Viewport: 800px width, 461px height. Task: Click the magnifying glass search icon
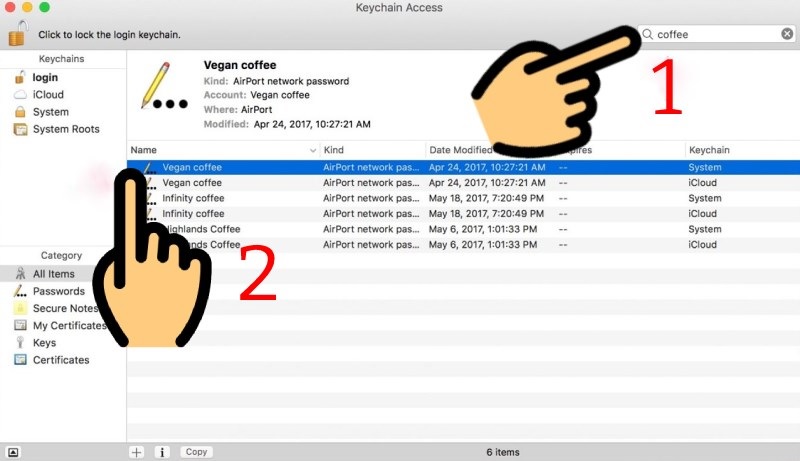pos(647,34)
